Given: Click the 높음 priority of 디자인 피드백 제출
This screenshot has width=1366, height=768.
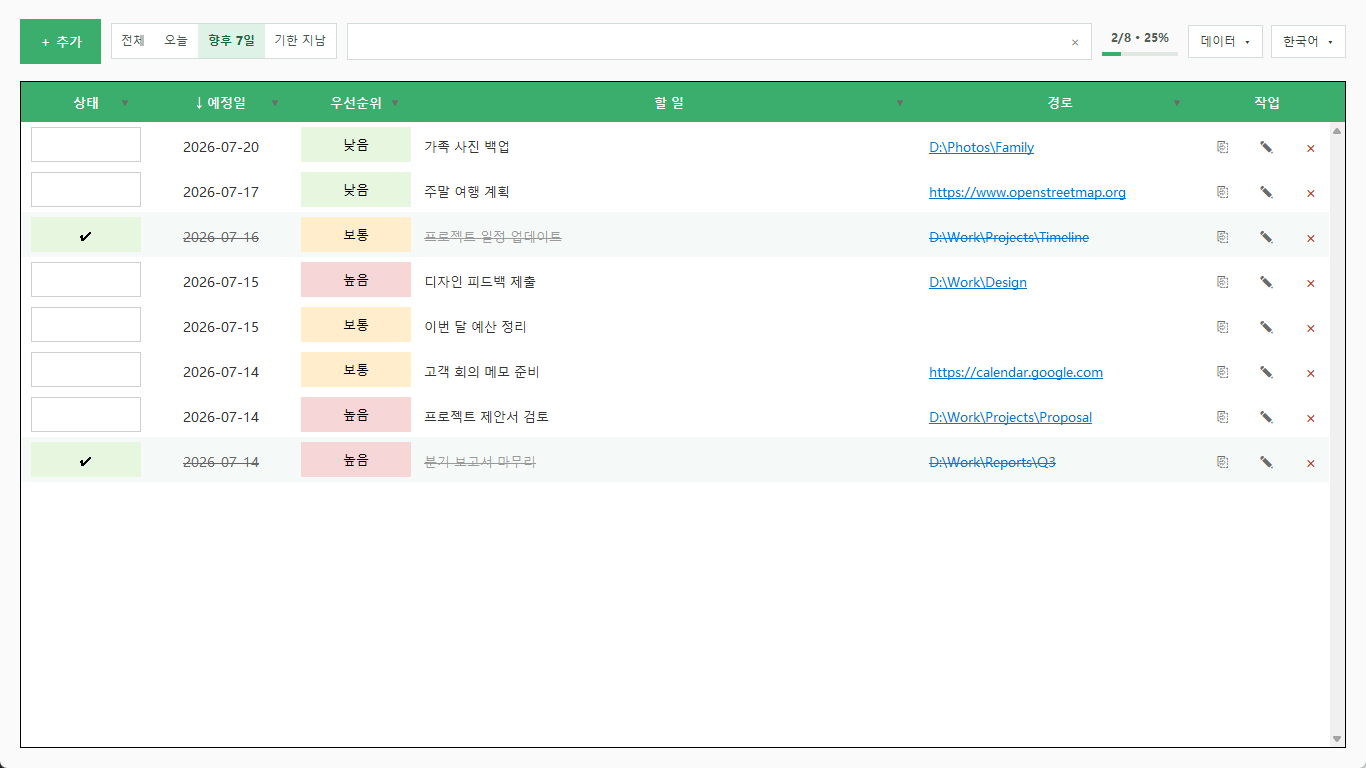Looking at the screenshot, I should point(356,280).
